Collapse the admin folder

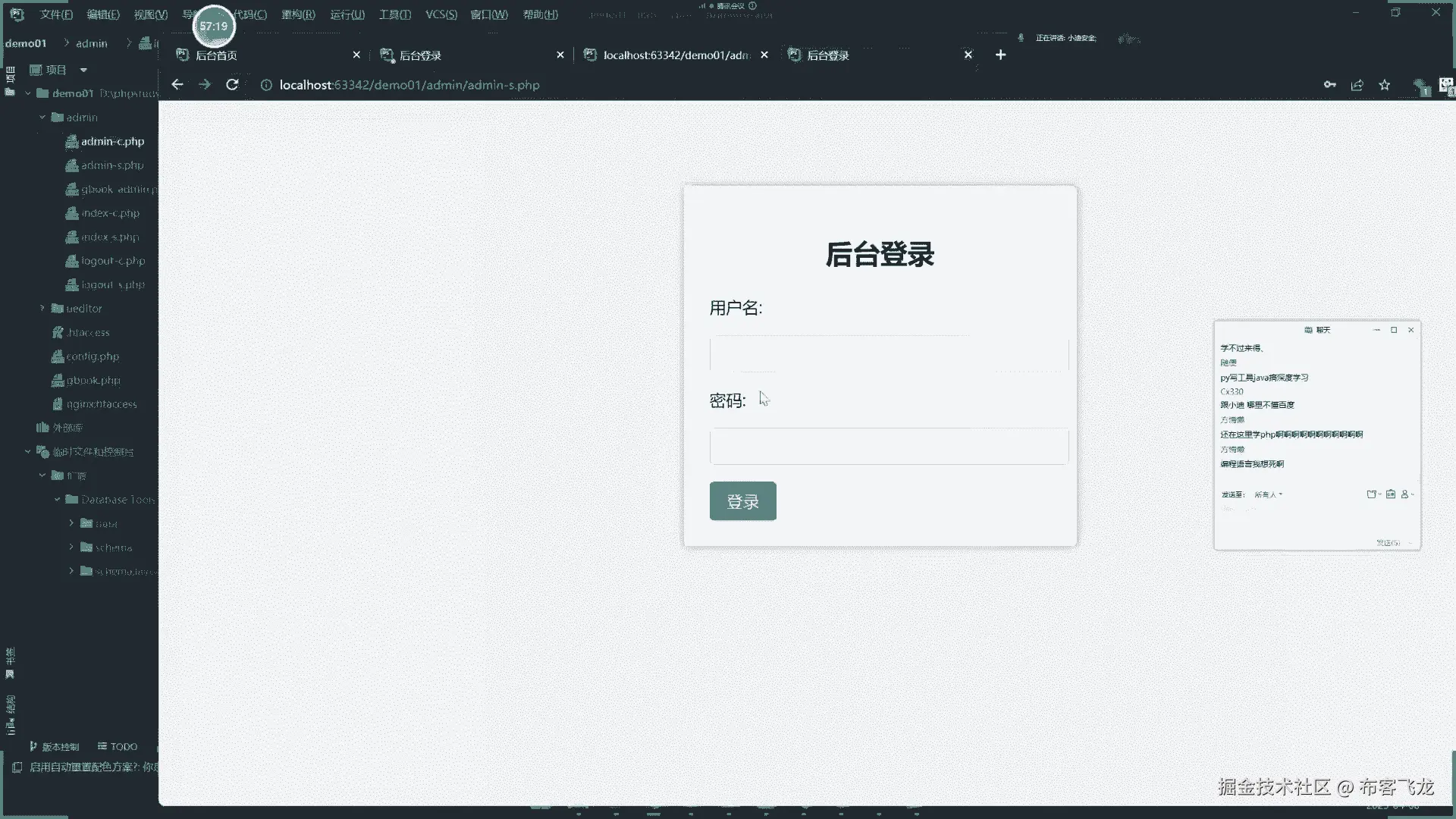click(x=42, y=118)
